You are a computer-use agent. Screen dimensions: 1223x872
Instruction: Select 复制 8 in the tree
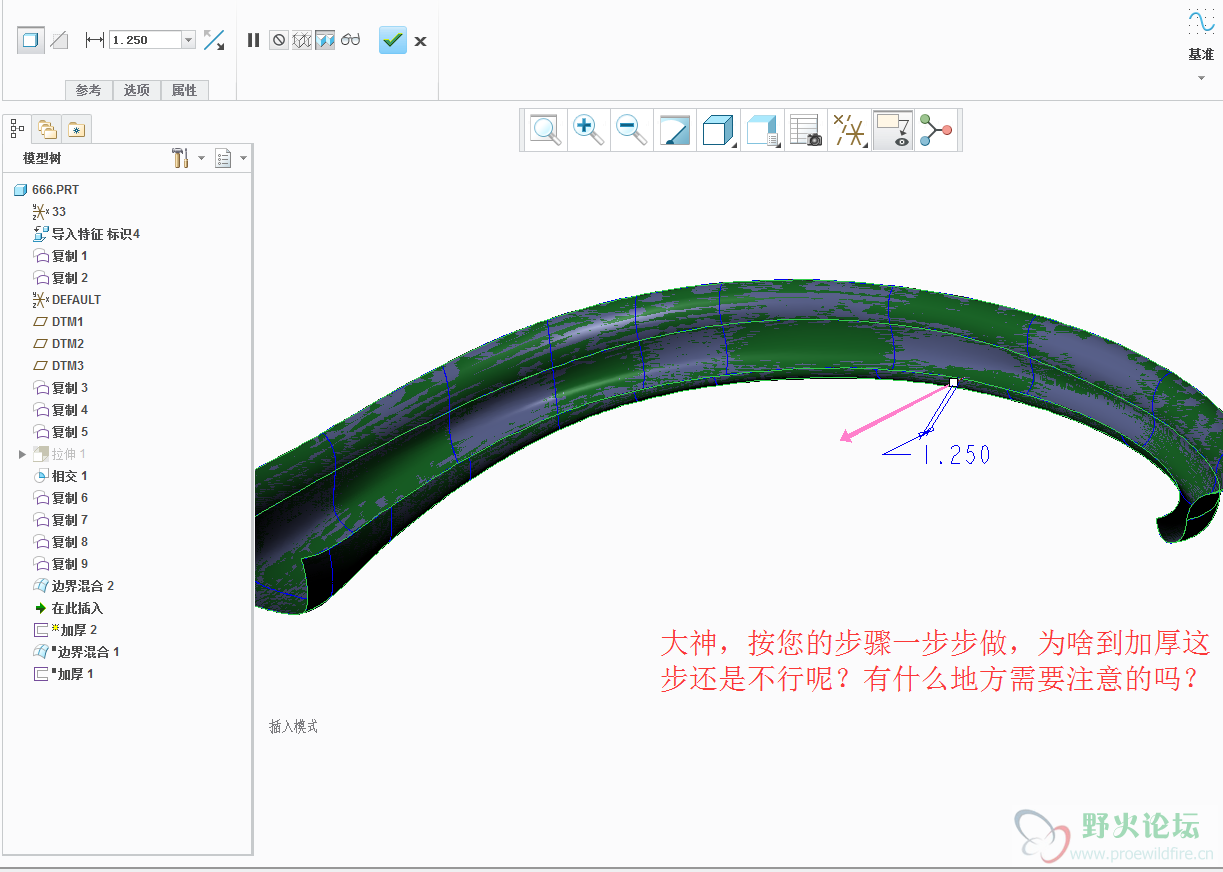coord(70,542)
